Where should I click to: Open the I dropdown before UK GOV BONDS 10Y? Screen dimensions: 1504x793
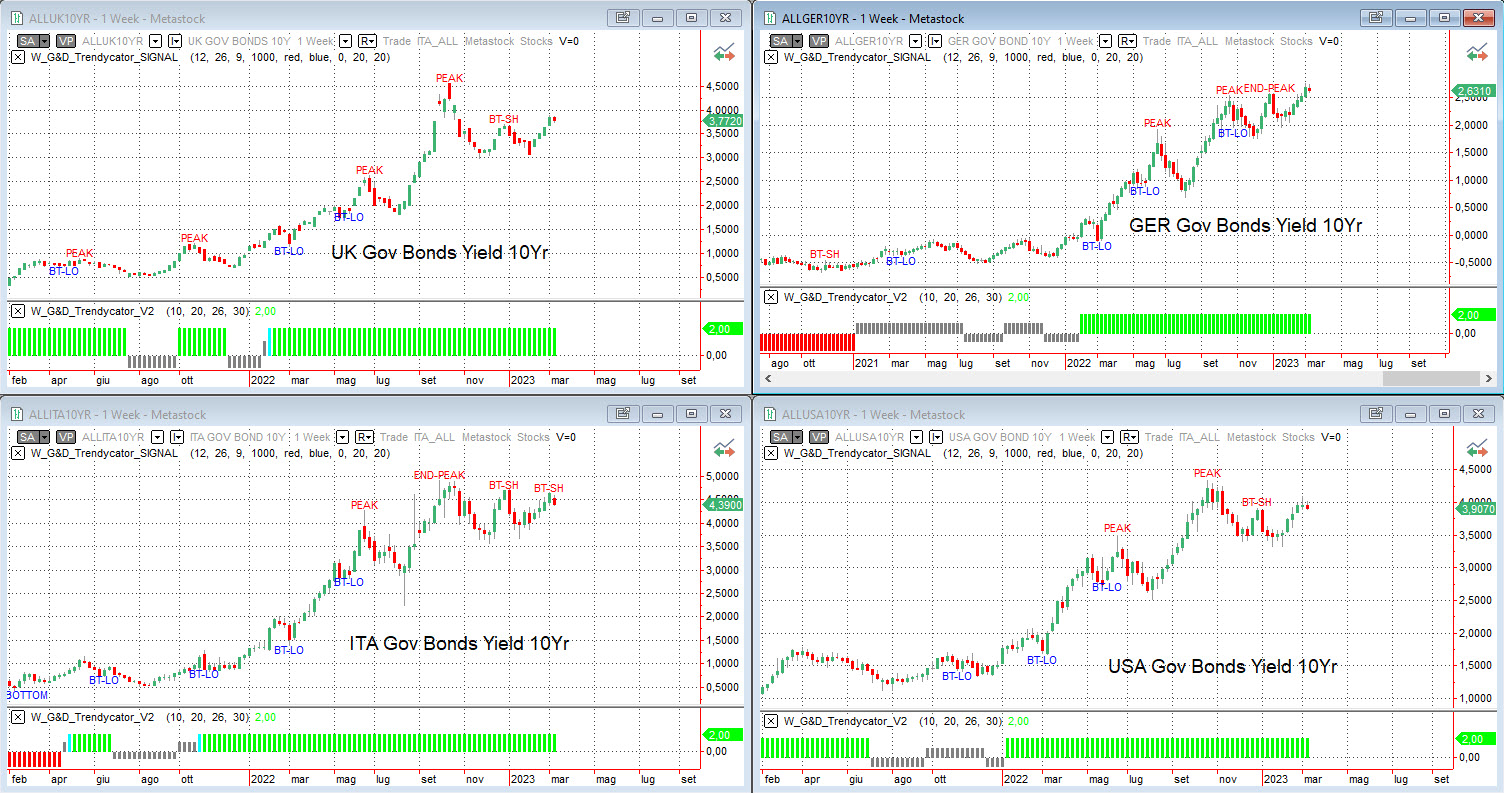(x=175, y=41)
